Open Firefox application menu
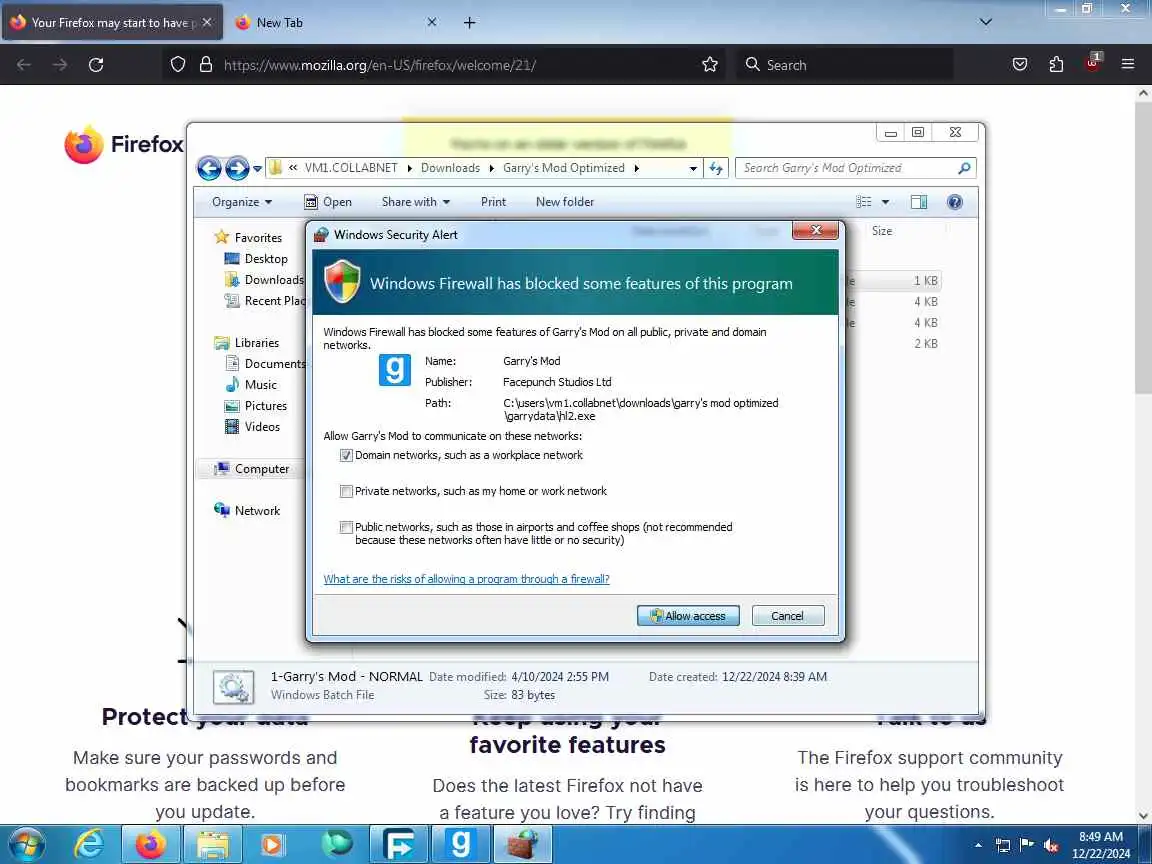This screenshot has height=864, width=1152. 1128,65
